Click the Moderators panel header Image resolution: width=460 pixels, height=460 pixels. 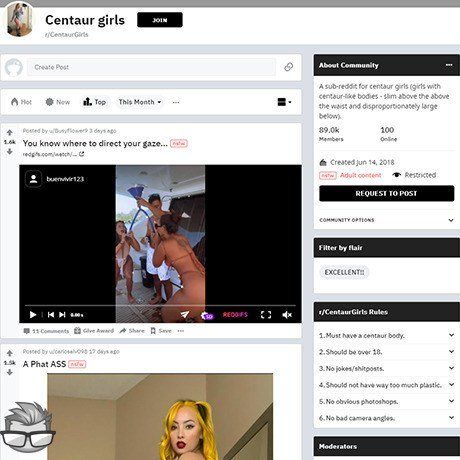click(387, 446)
